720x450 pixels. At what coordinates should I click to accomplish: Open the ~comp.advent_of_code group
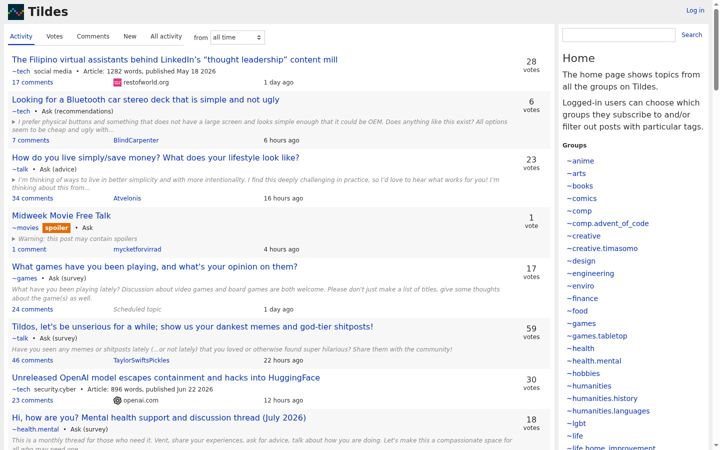[608, 224]
